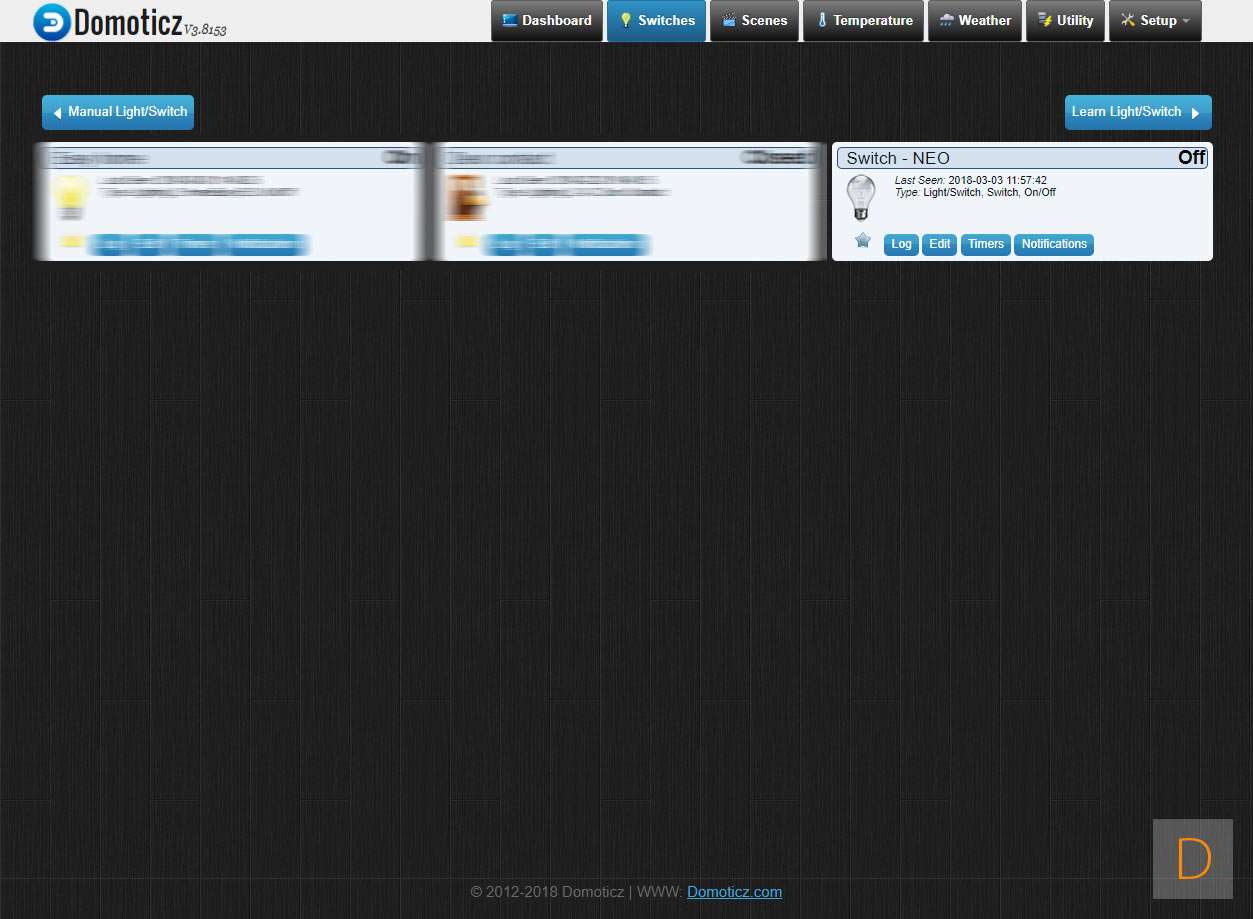Expand the Setup dropdown menu
Screen dimensions: 1253x919
coord(1155,21)
